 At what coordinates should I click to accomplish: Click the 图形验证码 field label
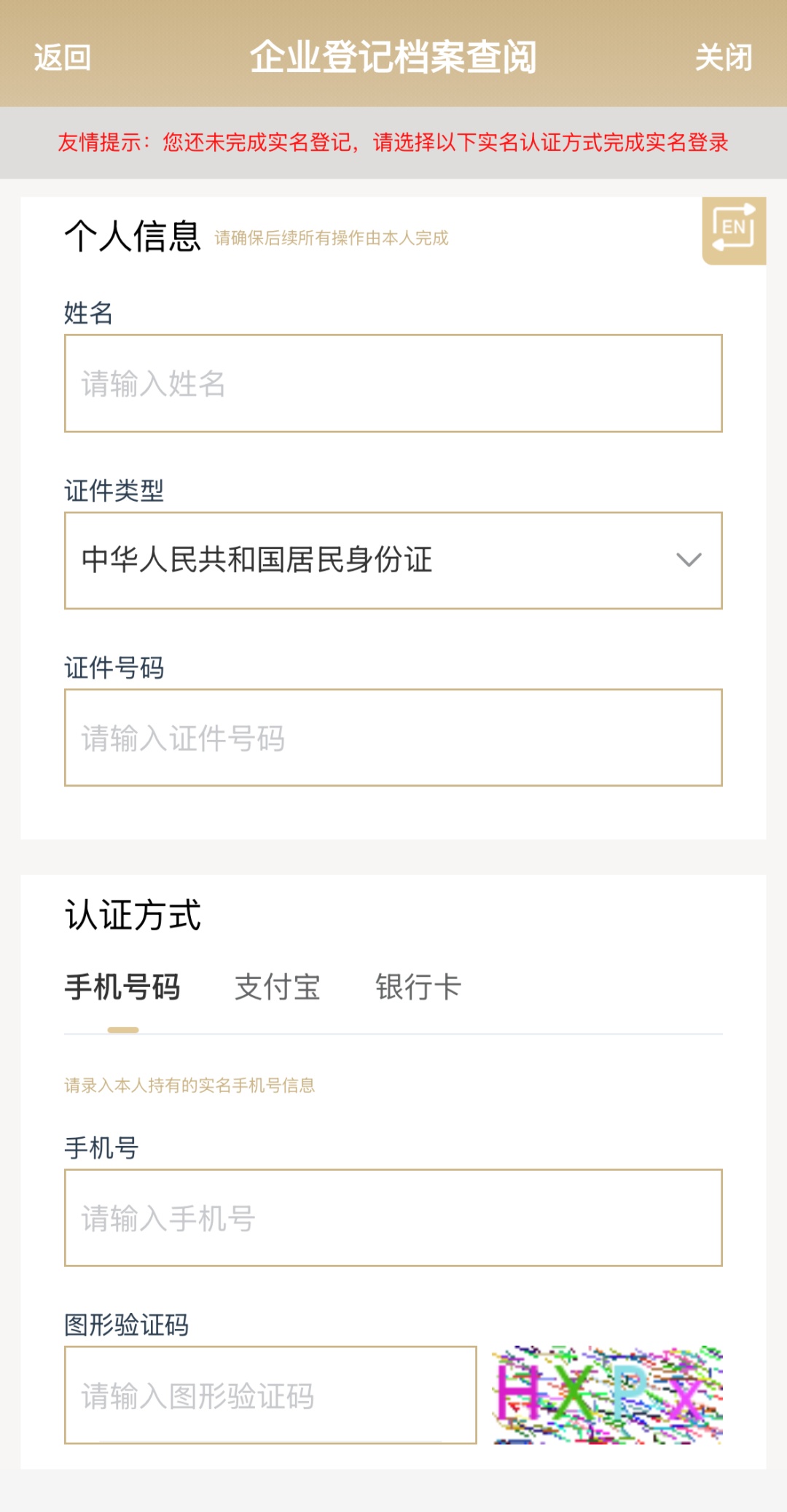tap(126, 1325)
